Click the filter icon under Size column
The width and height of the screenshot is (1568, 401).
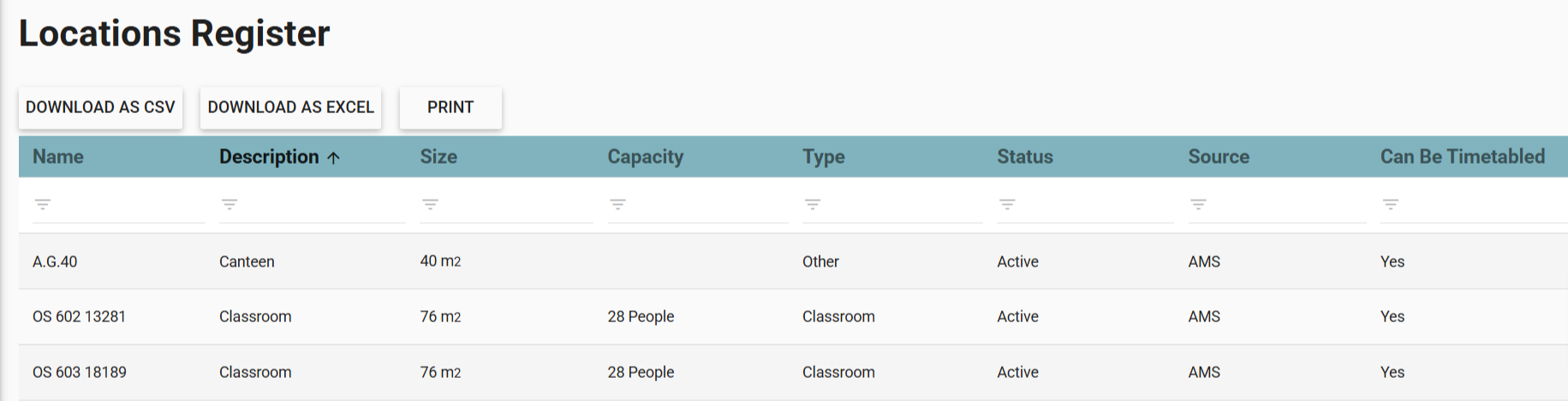pyautogui.click(x=430, y=204)
